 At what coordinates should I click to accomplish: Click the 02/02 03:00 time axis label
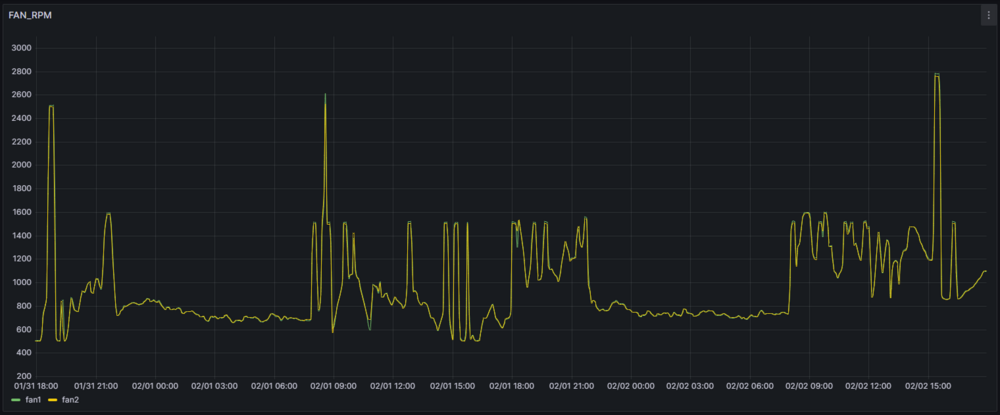click(690, 386)
